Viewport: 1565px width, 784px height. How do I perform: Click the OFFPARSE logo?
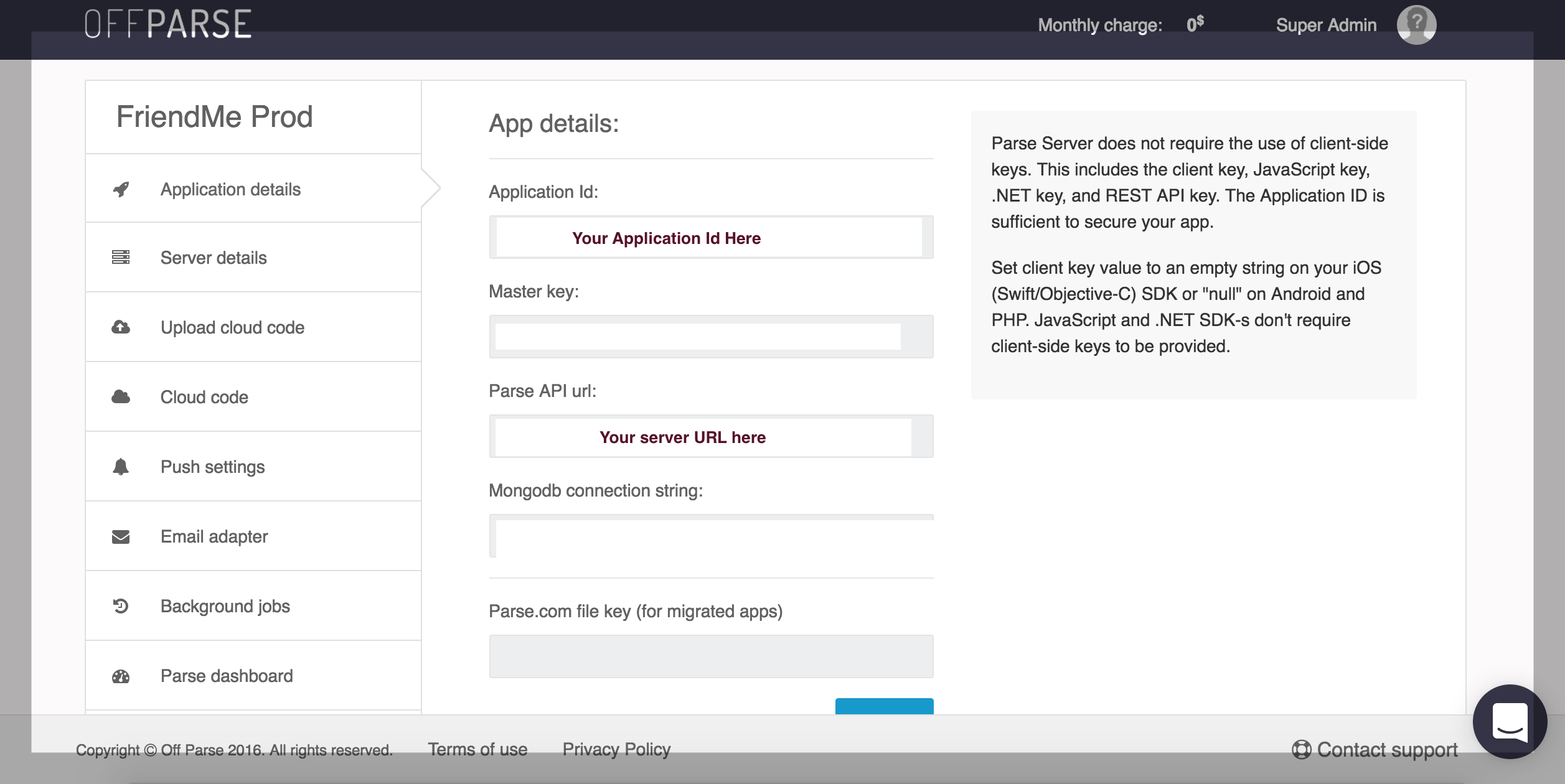pyautogui.click(x=168, y=25)
